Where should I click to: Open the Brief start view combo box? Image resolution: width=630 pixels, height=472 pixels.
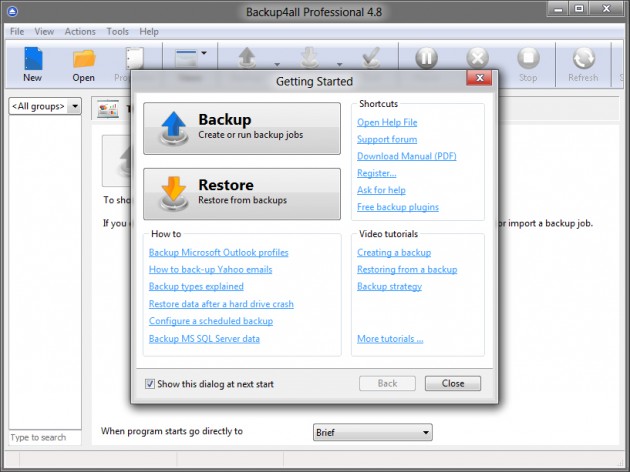[x=372, y=432]
